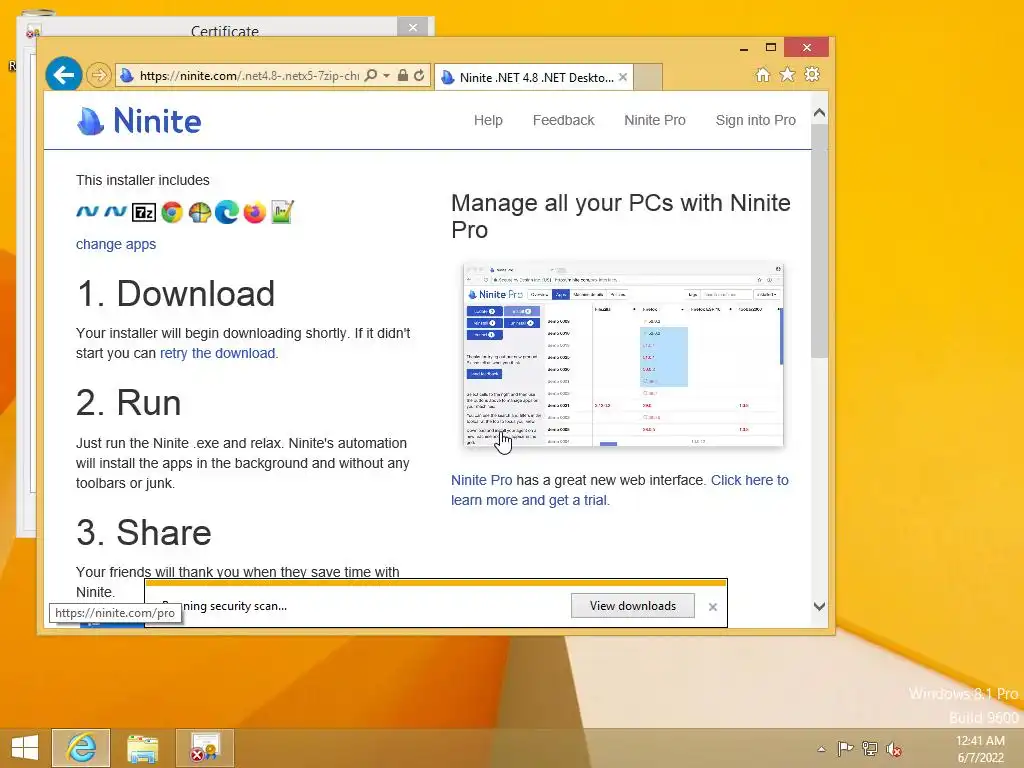Click the 7-Zip icon in installer list
The height and width of the screenshot is (768, 1024).
pyautogui.click(x=144, y=212)
